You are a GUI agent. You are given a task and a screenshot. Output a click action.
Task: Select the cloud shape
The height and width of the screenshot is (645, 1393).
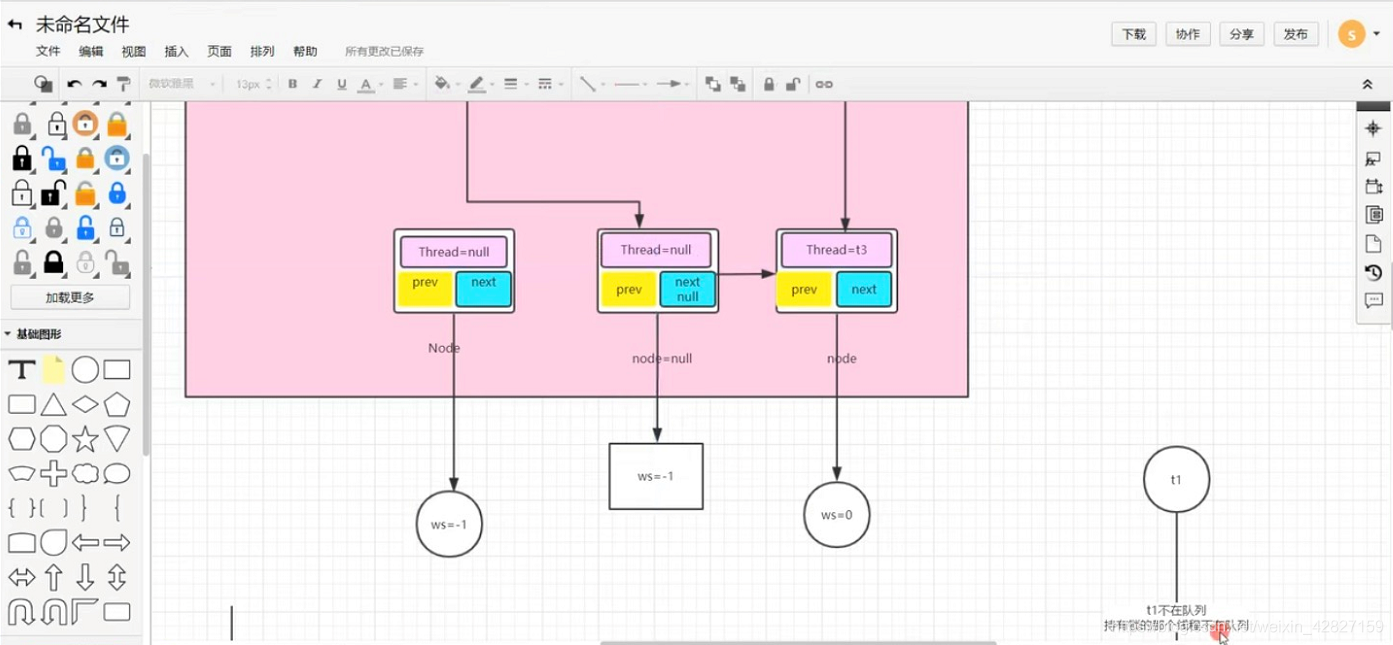[x=85, y=474]
